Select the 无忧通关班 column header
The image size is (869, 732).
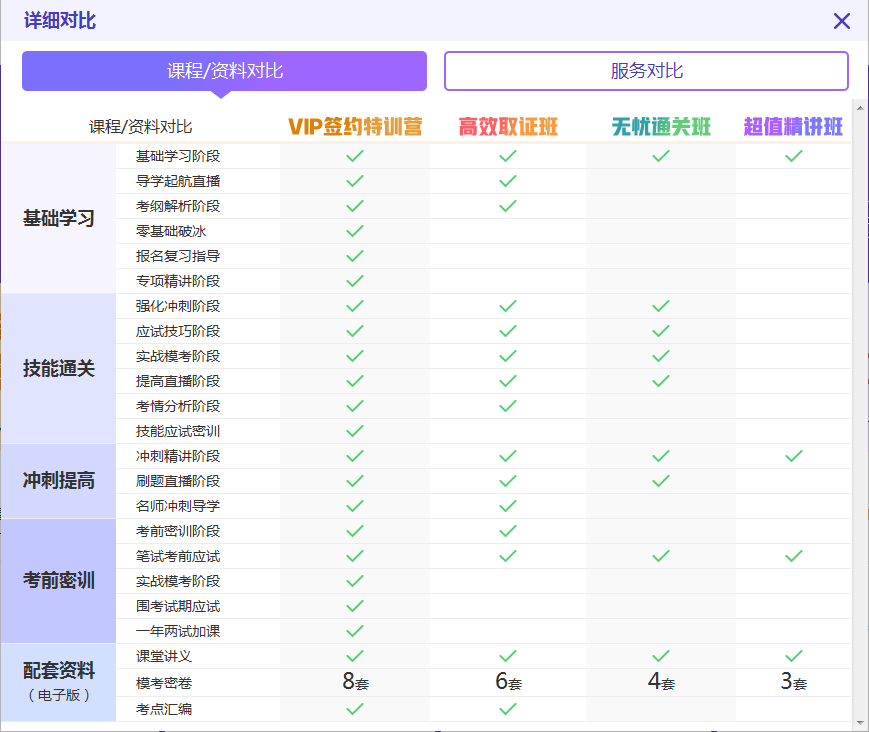pyautogui.click(x=661, y=127)
